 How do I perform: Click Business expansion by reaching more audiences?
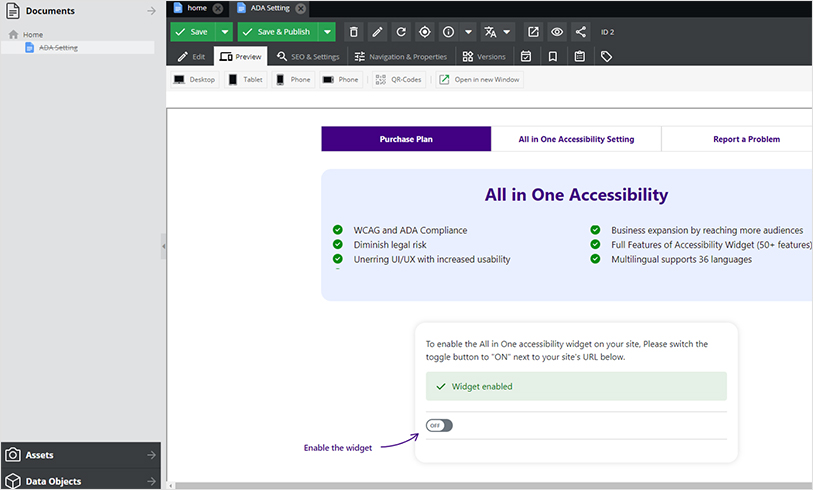(x=707, y=230)
